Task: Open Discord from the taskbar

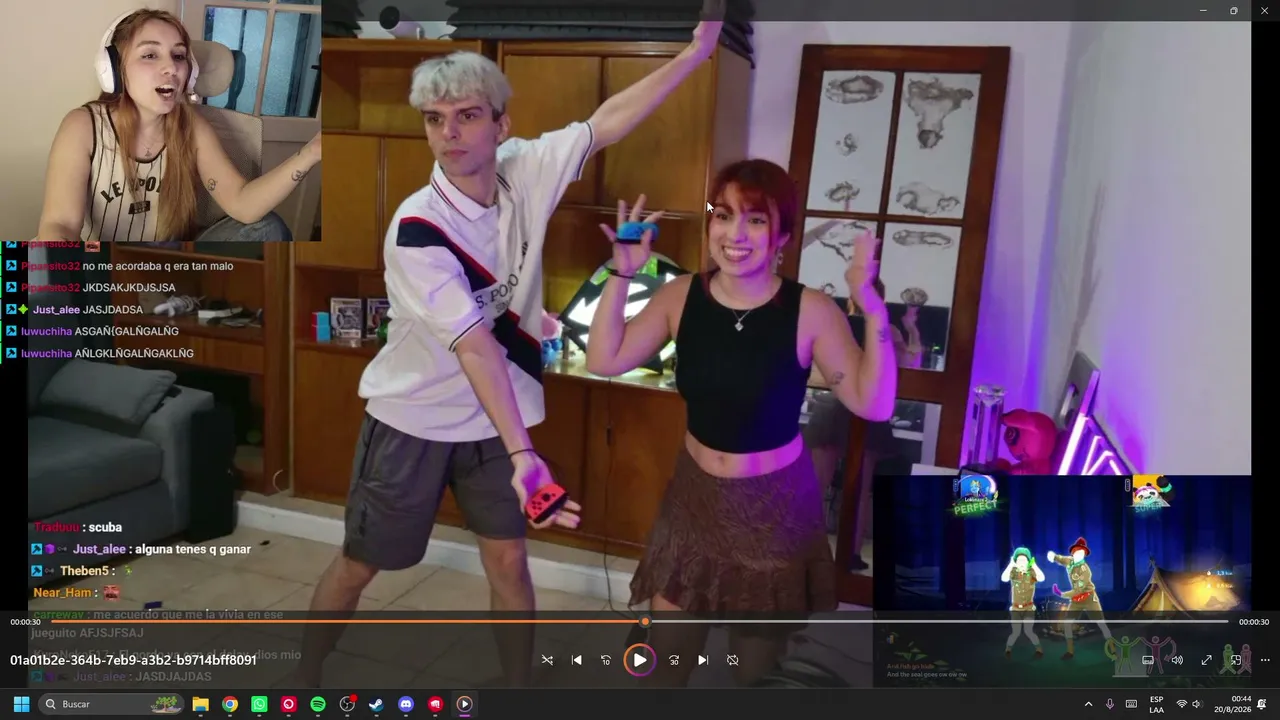Action: [406, 704]
